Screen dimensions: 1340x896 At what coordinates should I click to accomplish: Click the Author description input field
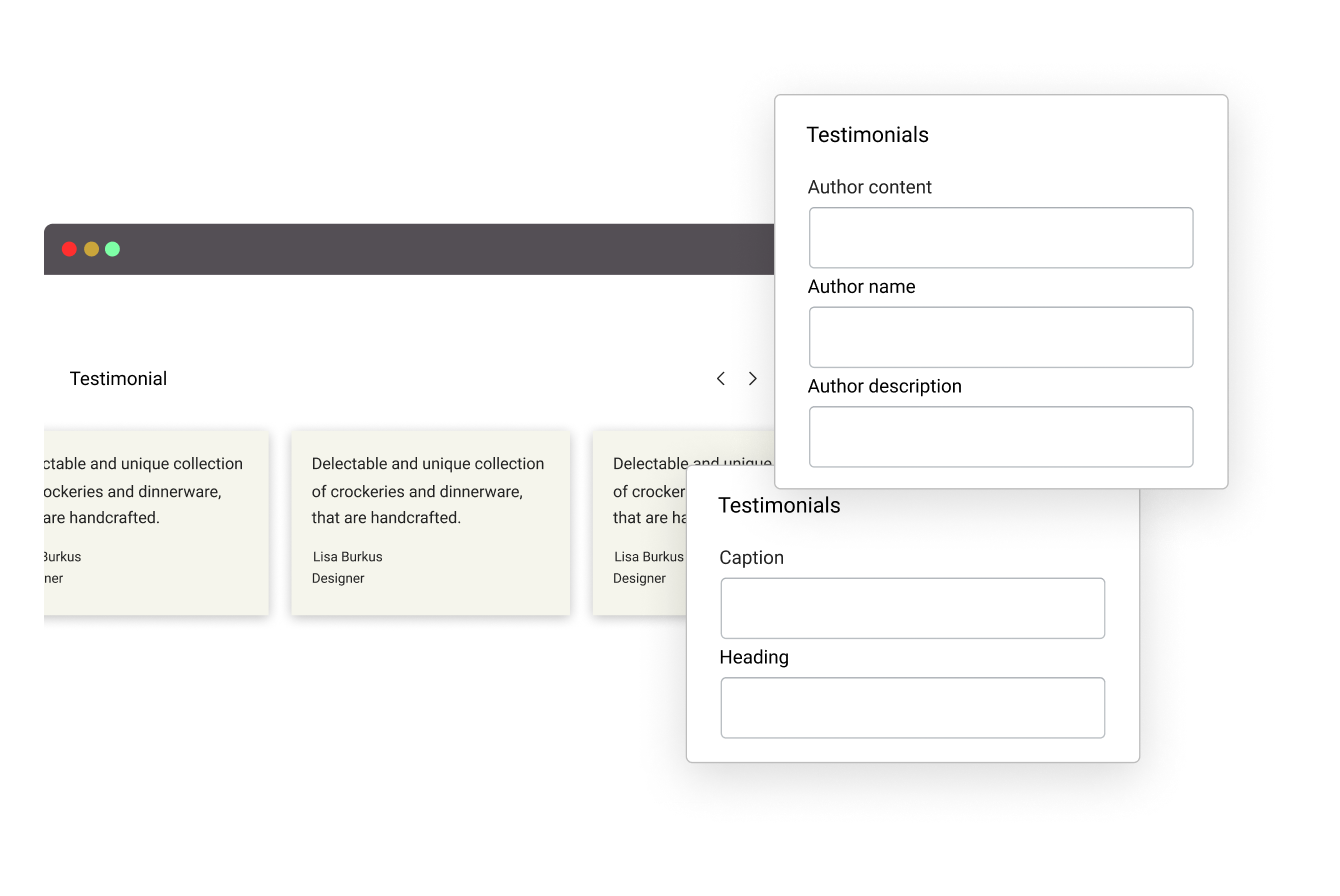coord(1000,436)
